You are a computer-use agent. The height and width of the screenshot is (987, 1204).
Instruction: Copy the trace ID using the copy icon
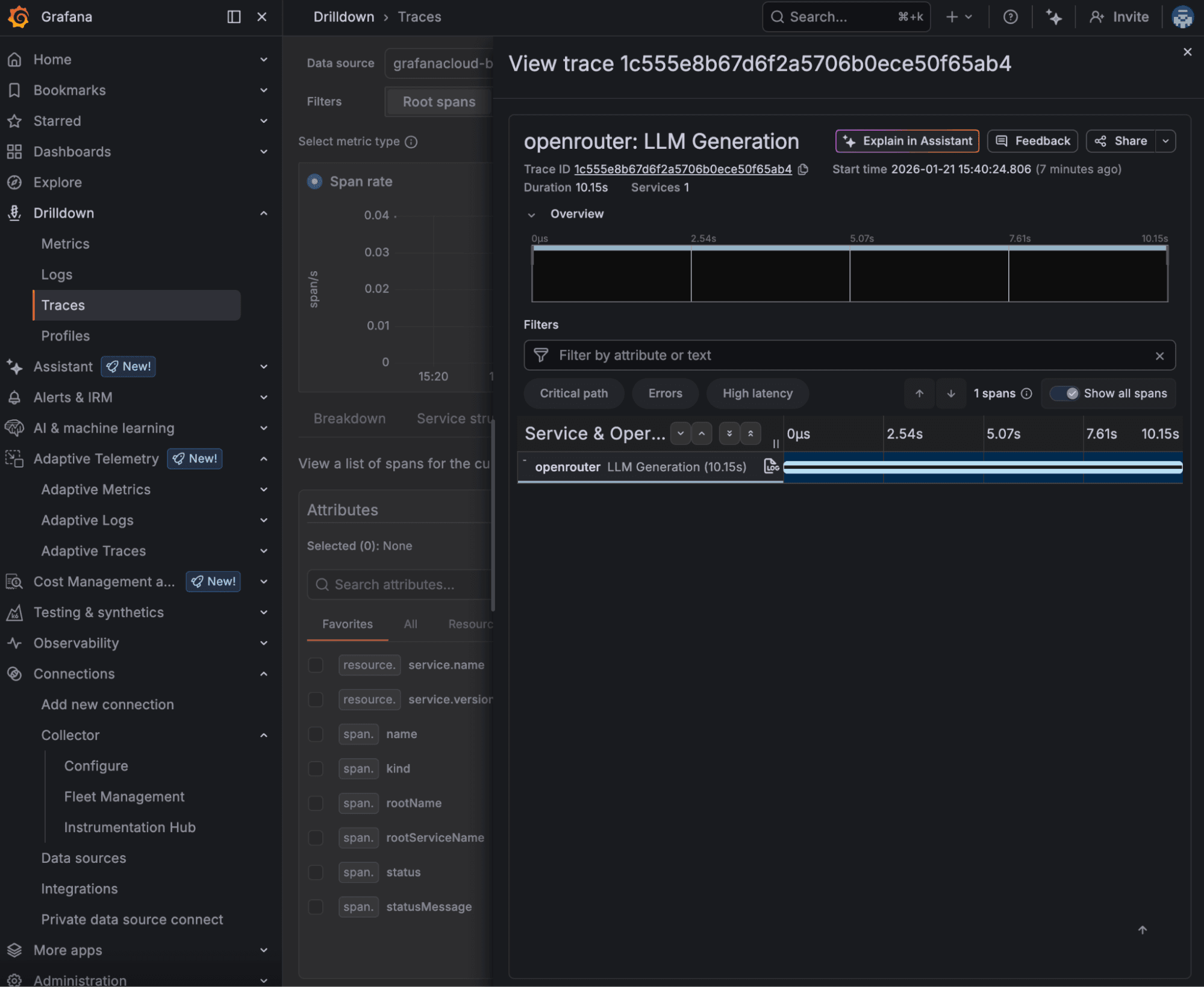pyautogui.click(x=803, y=169)
